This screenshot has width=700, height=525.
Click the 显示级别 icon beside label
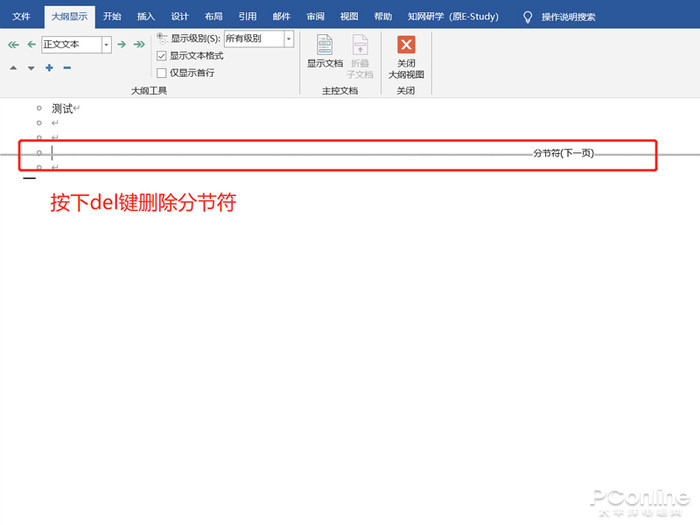[x=162, y=38]
